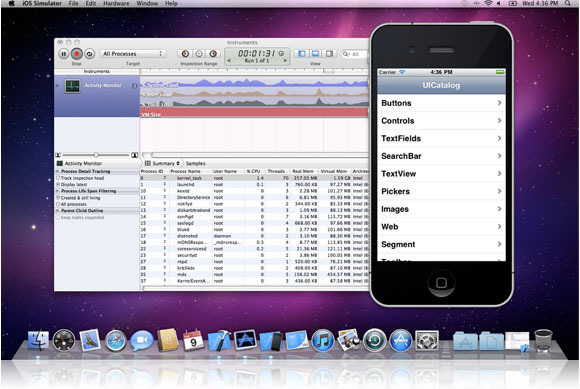The height and width of the screenshot is (389, 580).
Task: Open Safari from the dock
Action: (x=115, y=341)
